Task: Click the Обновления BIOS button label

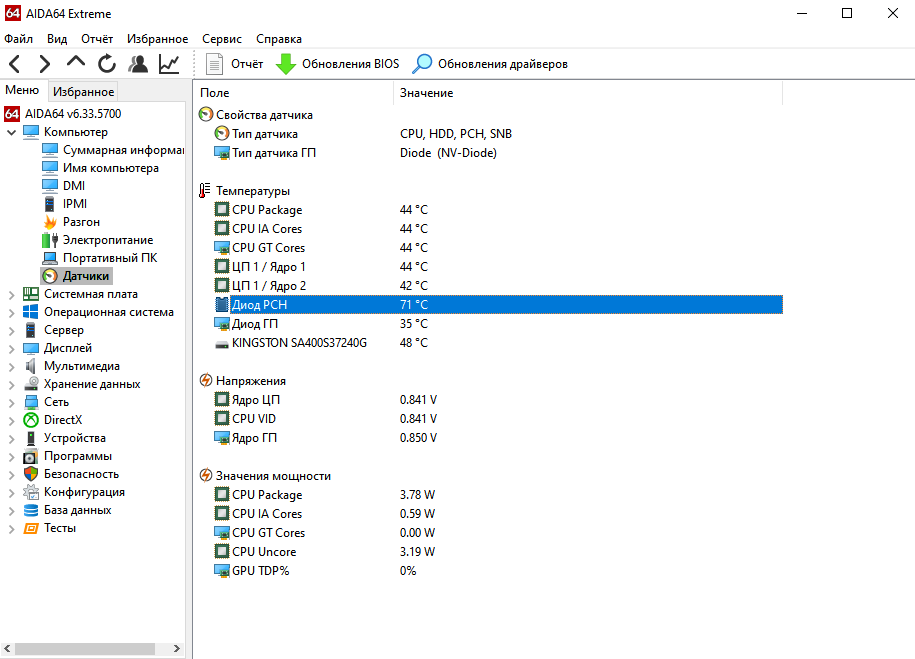Action: [350, 64]
